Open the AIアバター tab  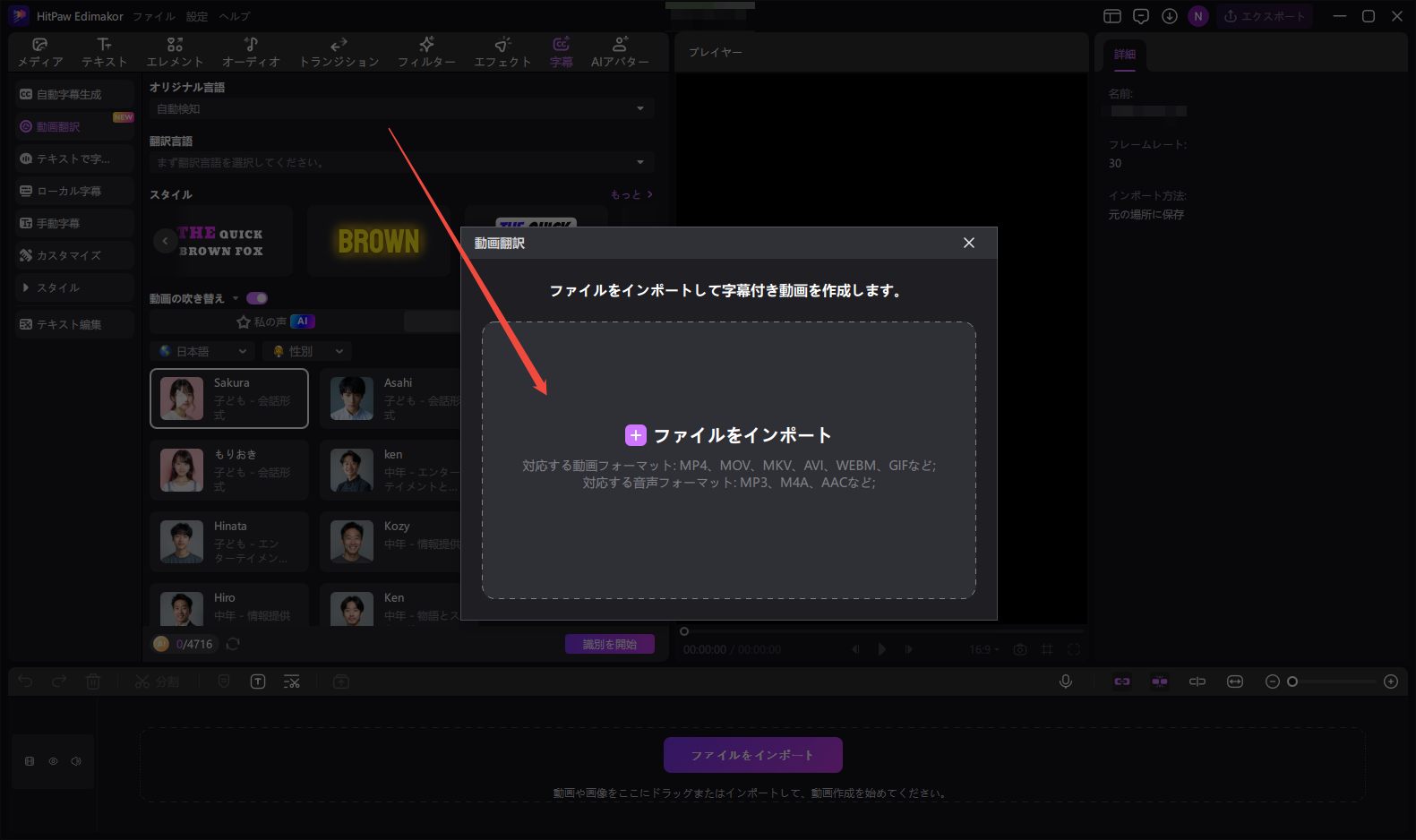click(x=620, y=52)
